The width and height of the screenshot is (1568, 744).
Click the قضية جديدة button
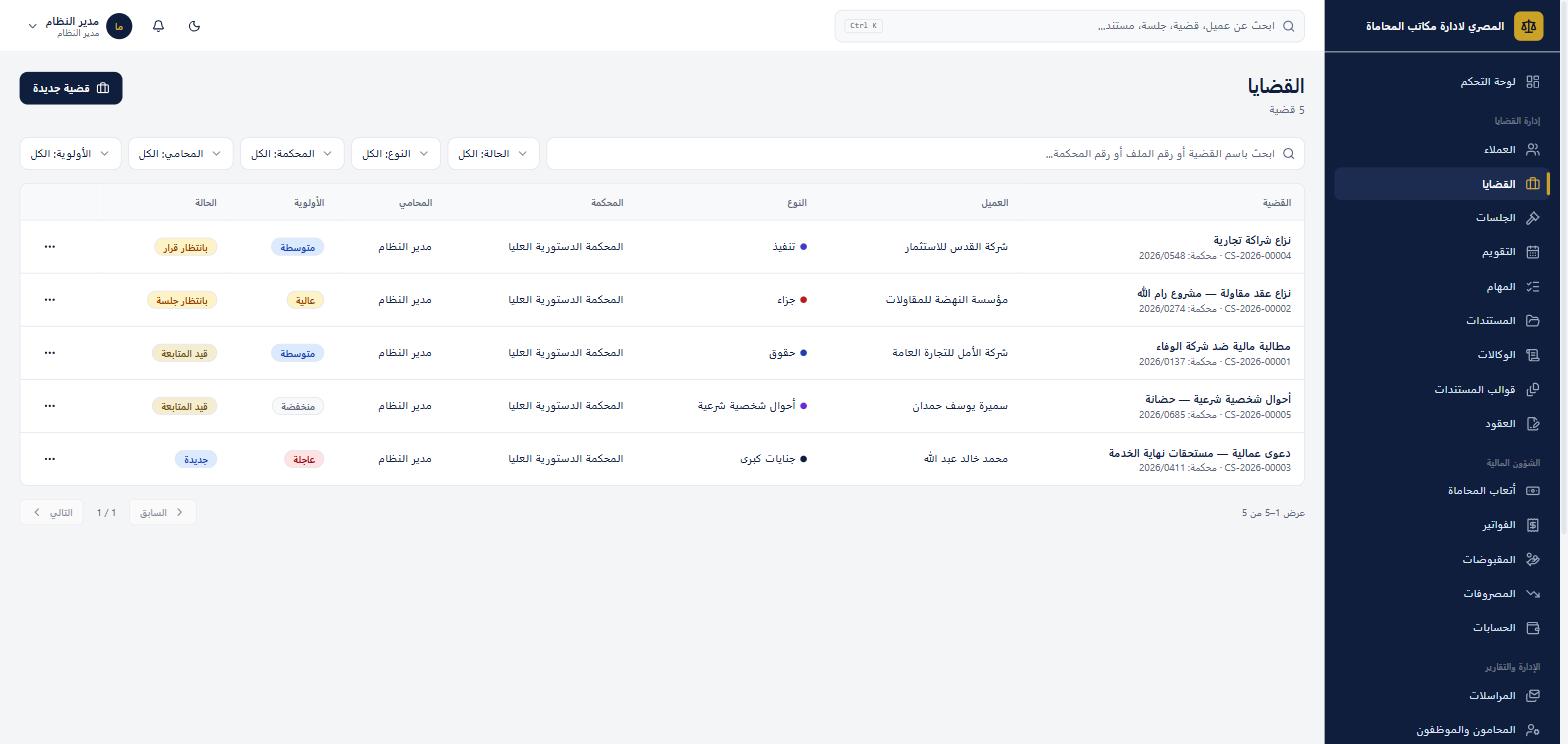point(71,88)
